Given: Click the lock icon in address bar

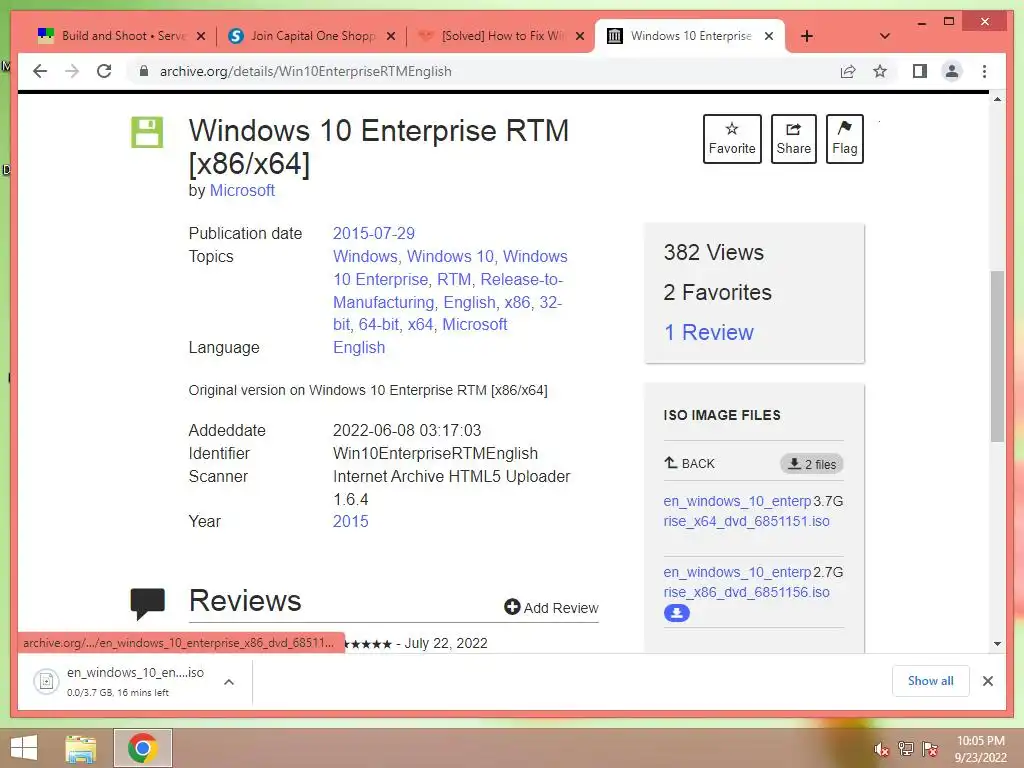Looking at the screenshot, I should tap(144, 71).
